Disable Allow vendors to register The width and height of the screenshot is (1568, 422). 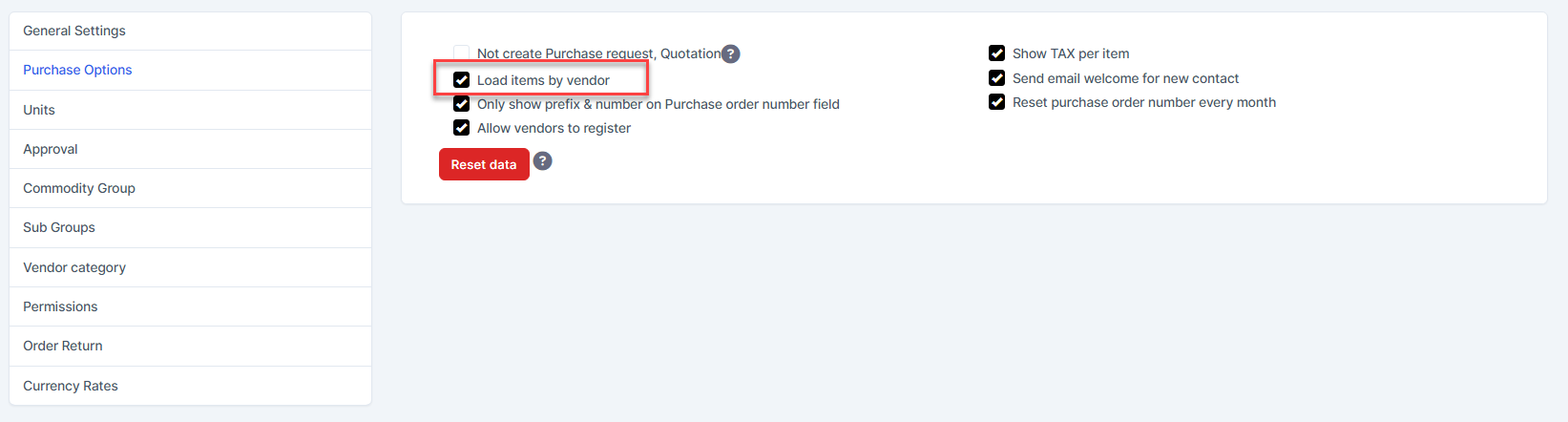(x=462, y=128)
